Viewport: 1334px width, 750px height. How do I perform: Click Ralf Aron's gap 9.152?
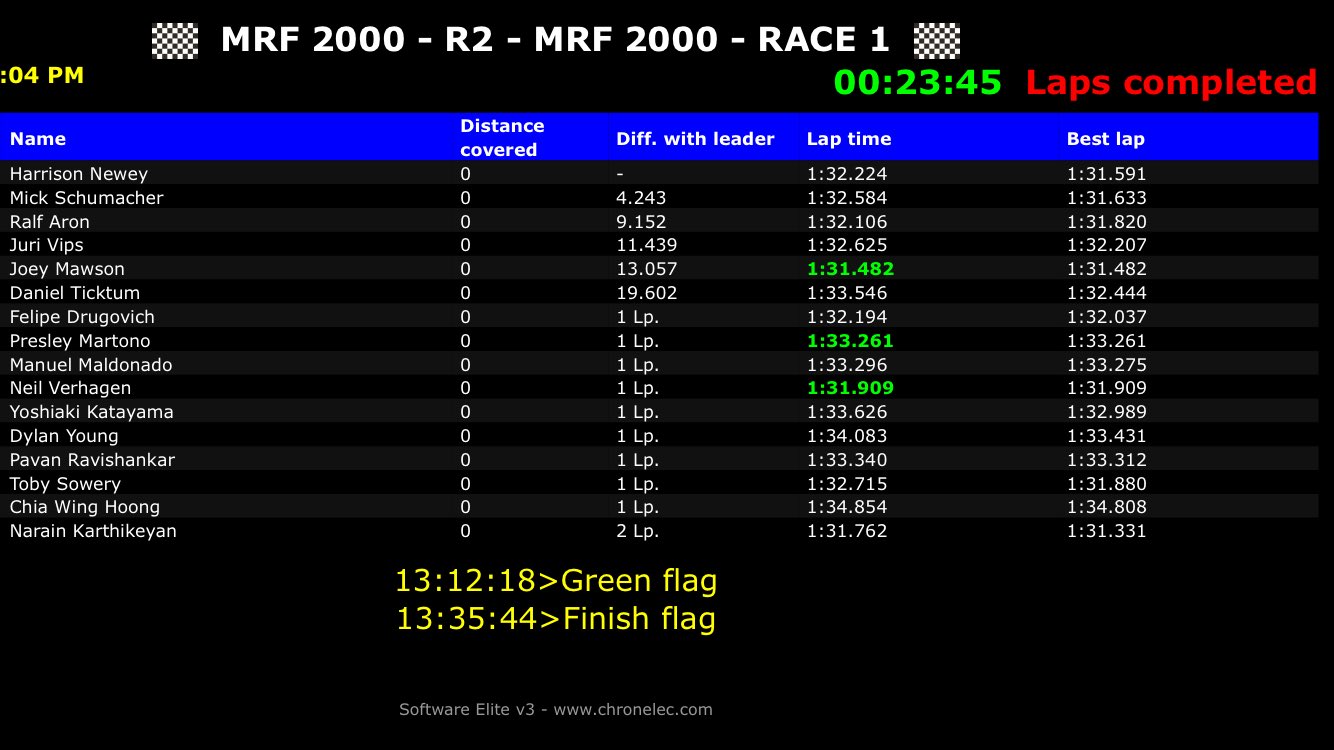(641, 222)
